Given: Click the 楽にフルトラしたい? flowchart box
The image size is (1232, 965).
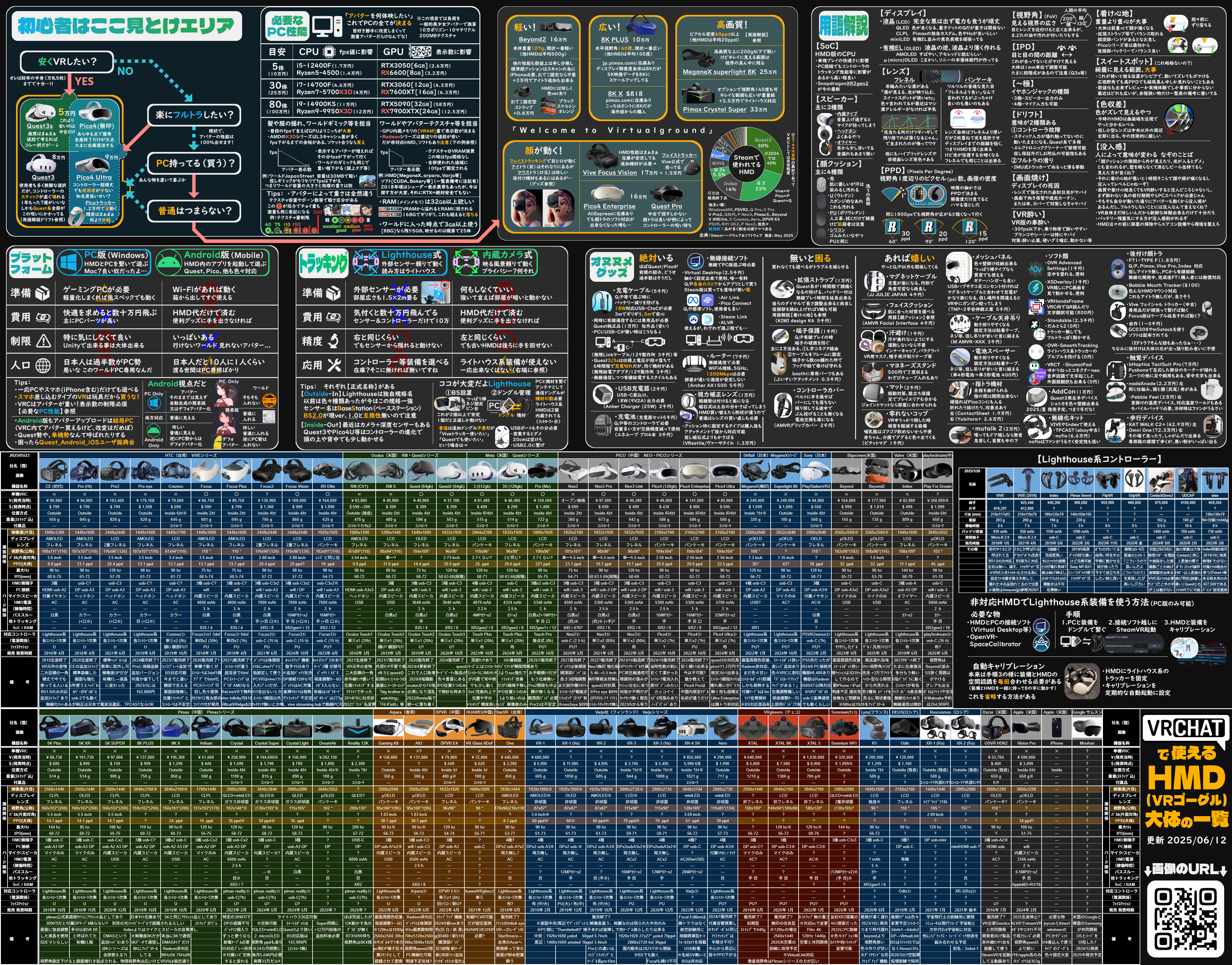Looking at the screenshot, I should tap(194, 115).
